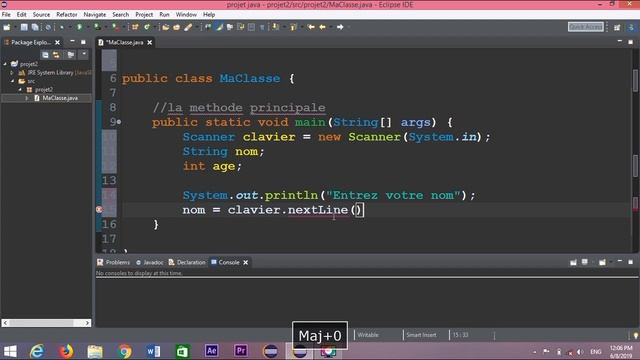
Task: Open Premiere Pro from the taskbar
Action: pyautogui.click(x=241, y=351)
